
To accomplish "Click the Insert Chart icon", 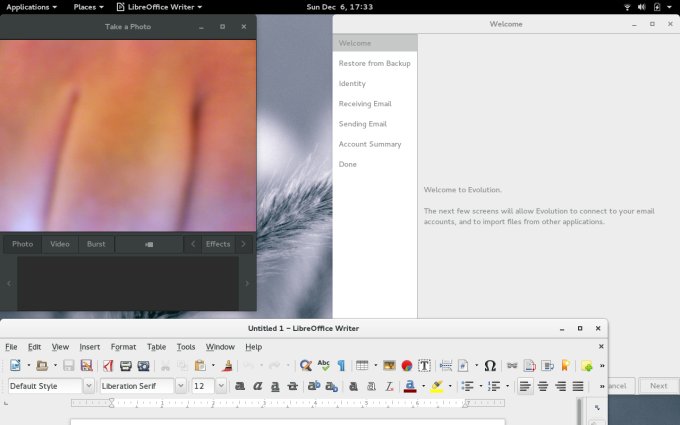I will (407, 366).
